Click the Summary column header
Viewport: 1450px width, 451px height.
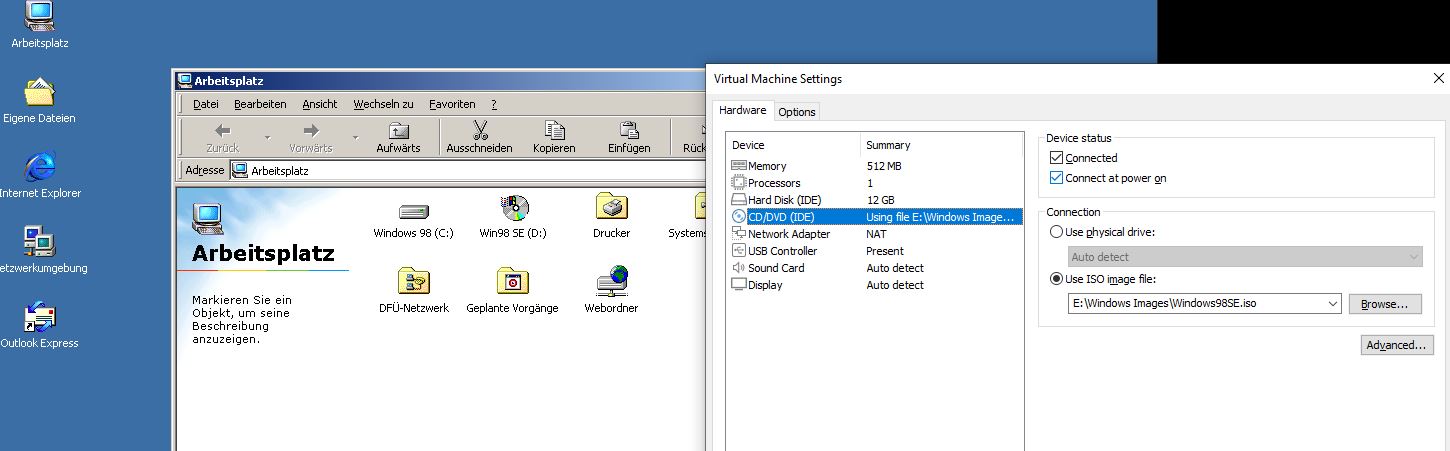pyautogui.click(x=941, y=145)
